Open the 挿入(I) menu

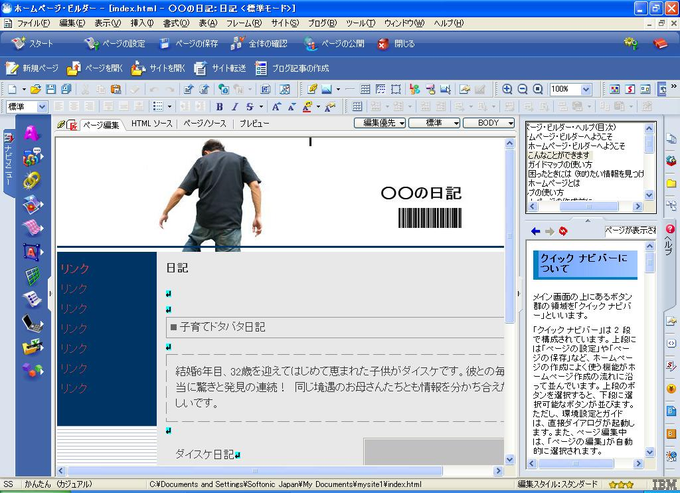pyautogui.click(x=142, y=23)
